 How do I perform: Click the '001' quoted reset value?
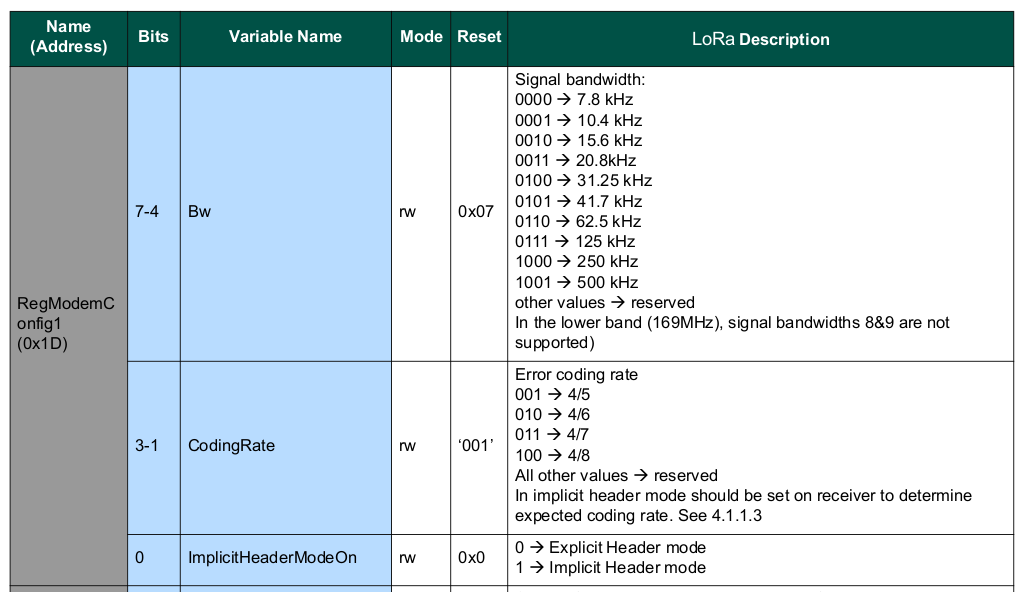click(476, 445)
